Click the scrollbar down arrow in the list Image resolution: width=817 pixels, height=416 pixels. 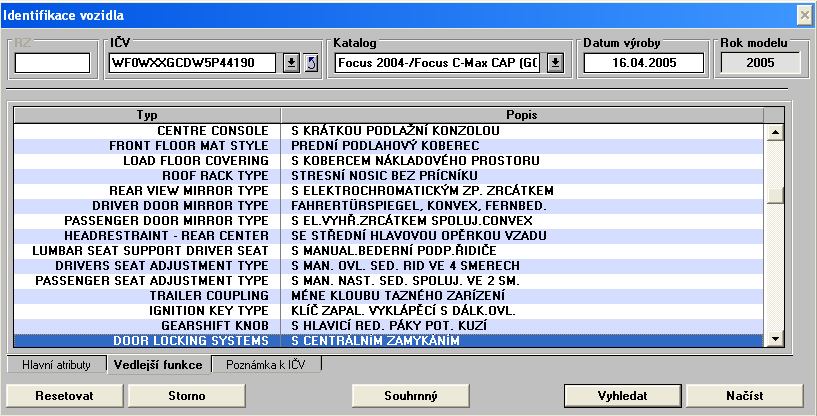[773, 341]
